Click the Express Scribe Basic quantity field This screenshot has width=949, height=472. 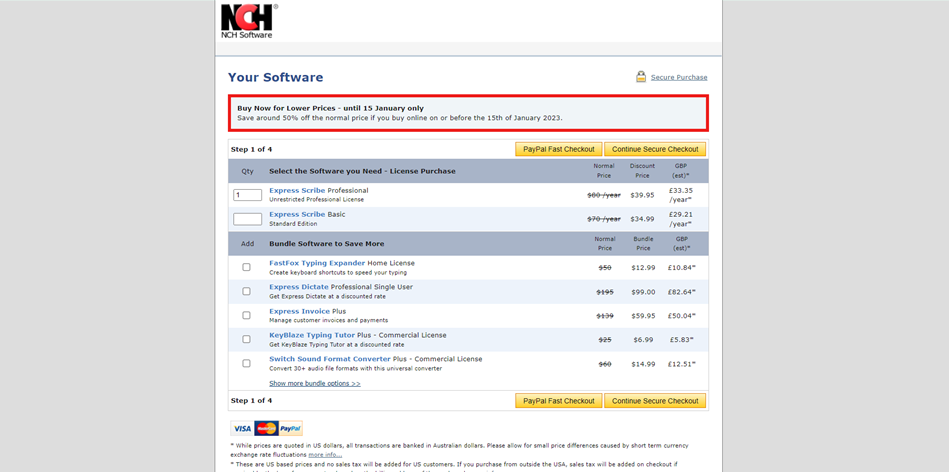pyautogui.click(x=247, y=219)
